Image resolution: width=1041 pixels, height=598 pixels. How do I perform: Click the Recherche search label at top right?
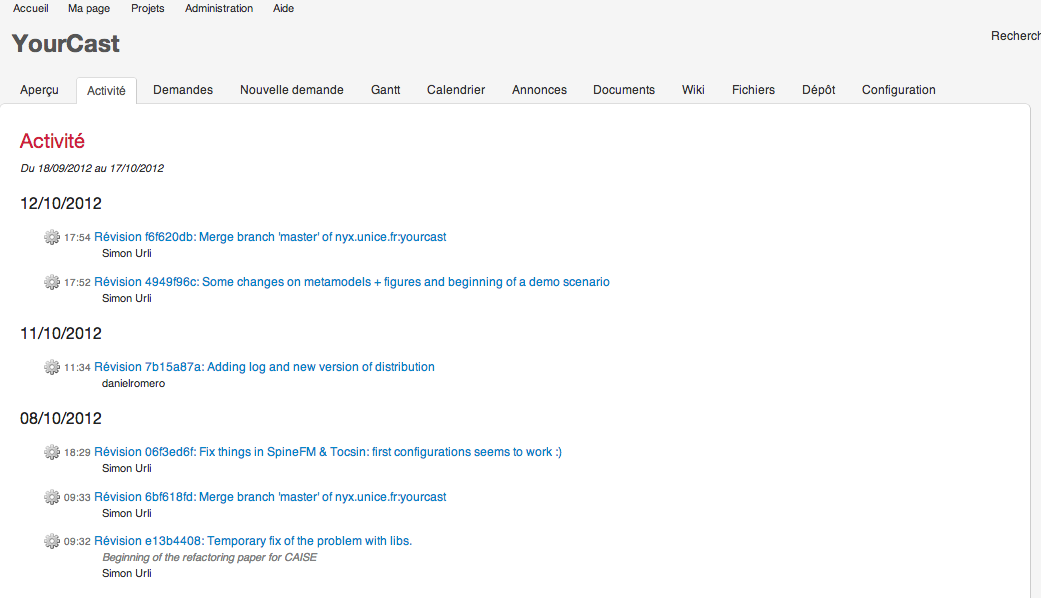[x=1015, y=36]
